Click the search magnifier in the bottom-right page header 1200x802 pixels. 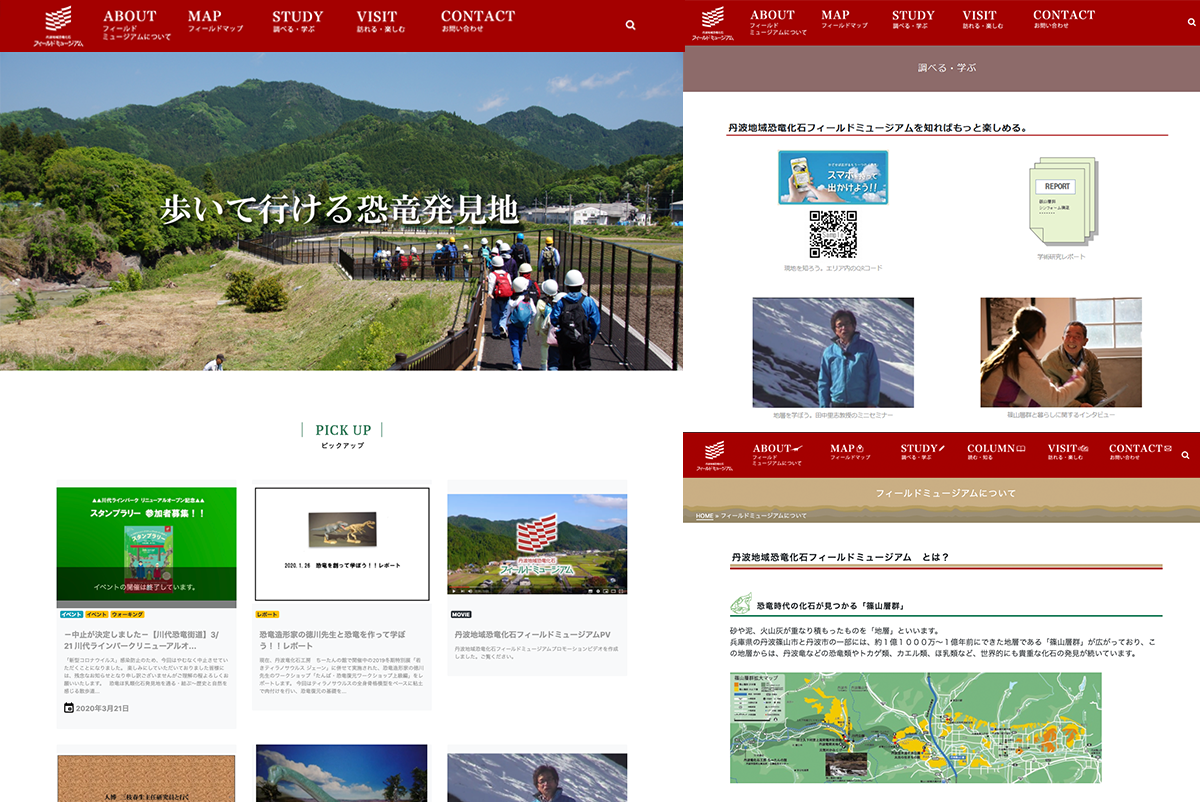1186,455
